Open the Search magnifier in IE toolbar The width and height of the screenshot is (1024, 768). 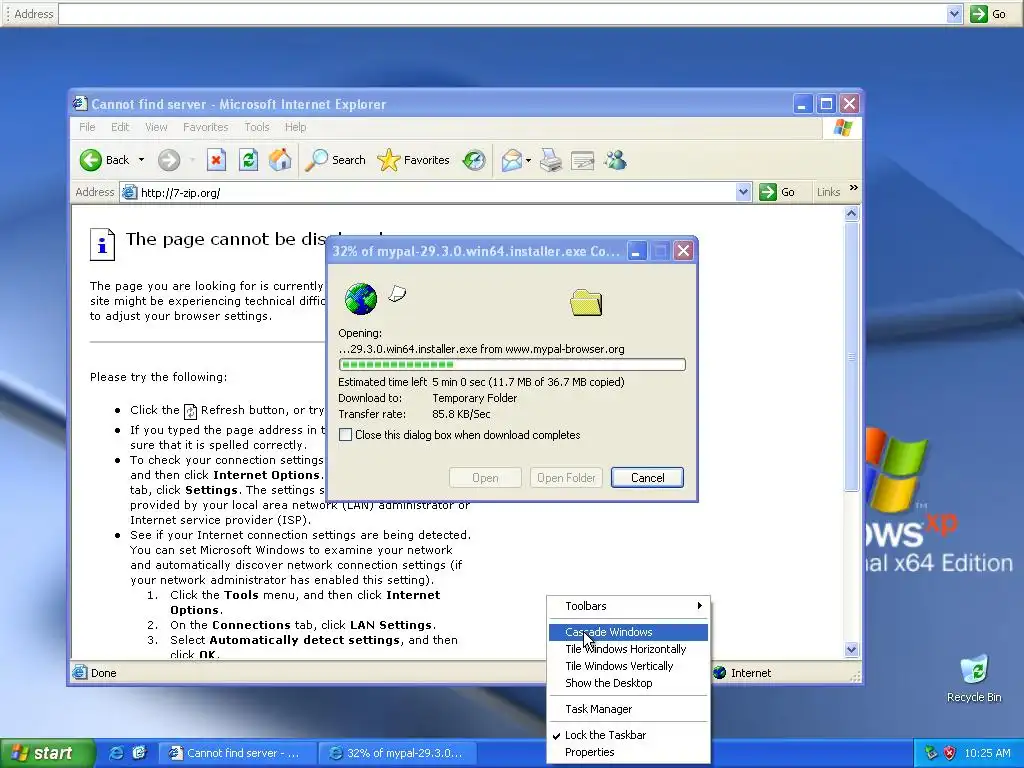(x=336, y=160)
